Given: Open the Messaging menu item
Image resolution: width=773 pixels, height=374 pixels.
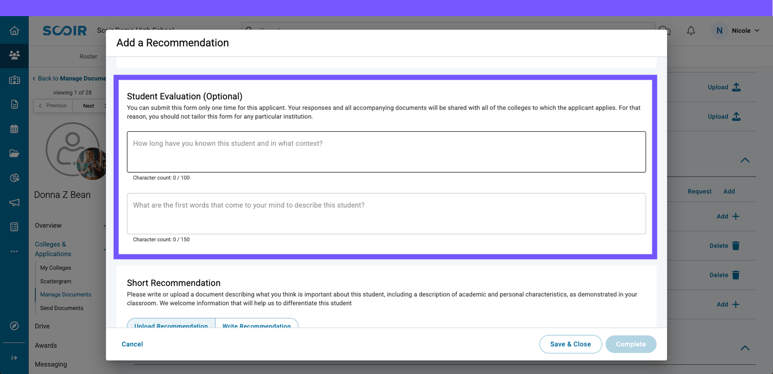Looking at the screenshot, I should 51,365.
